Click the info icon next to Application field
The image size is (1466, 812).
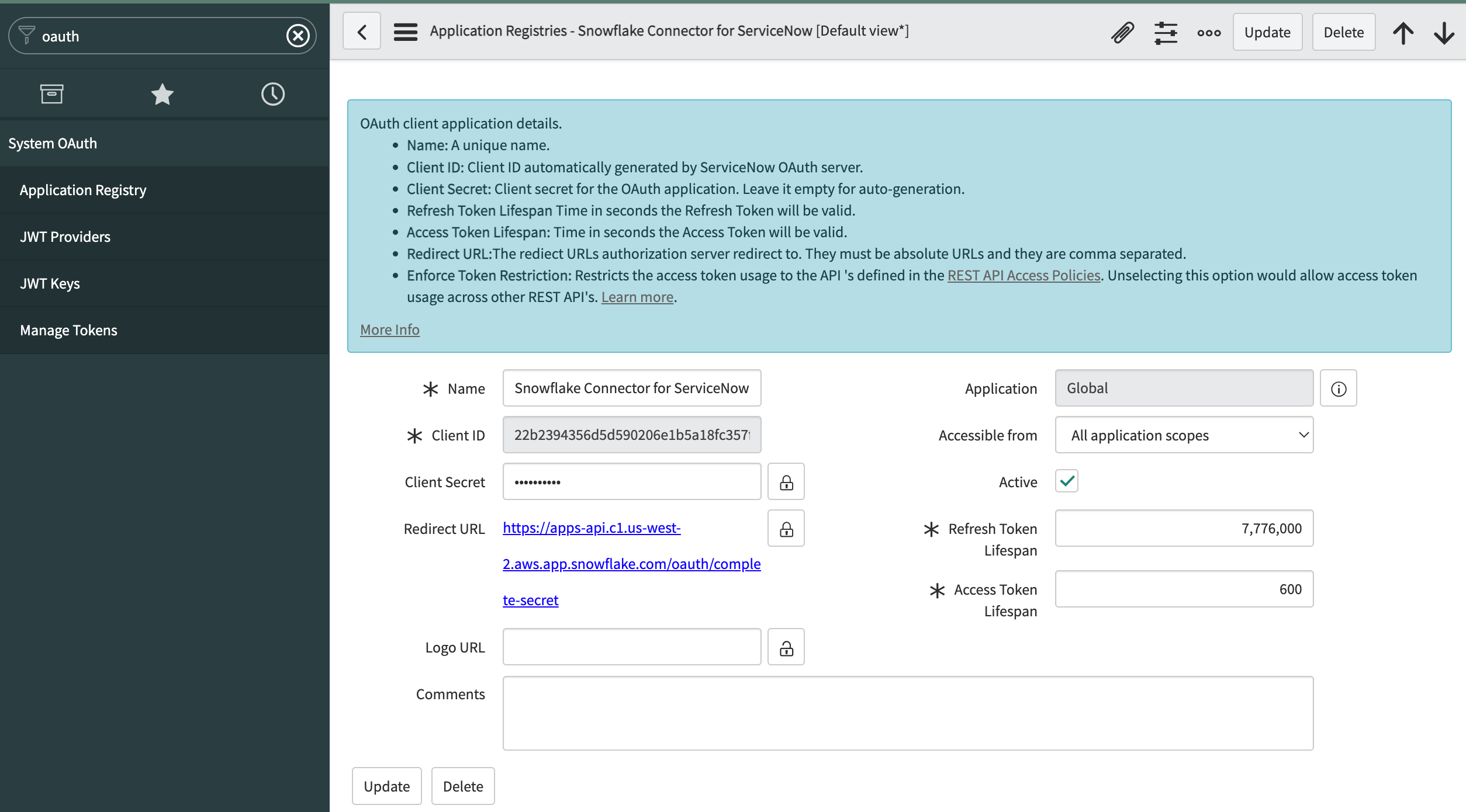1338,388
